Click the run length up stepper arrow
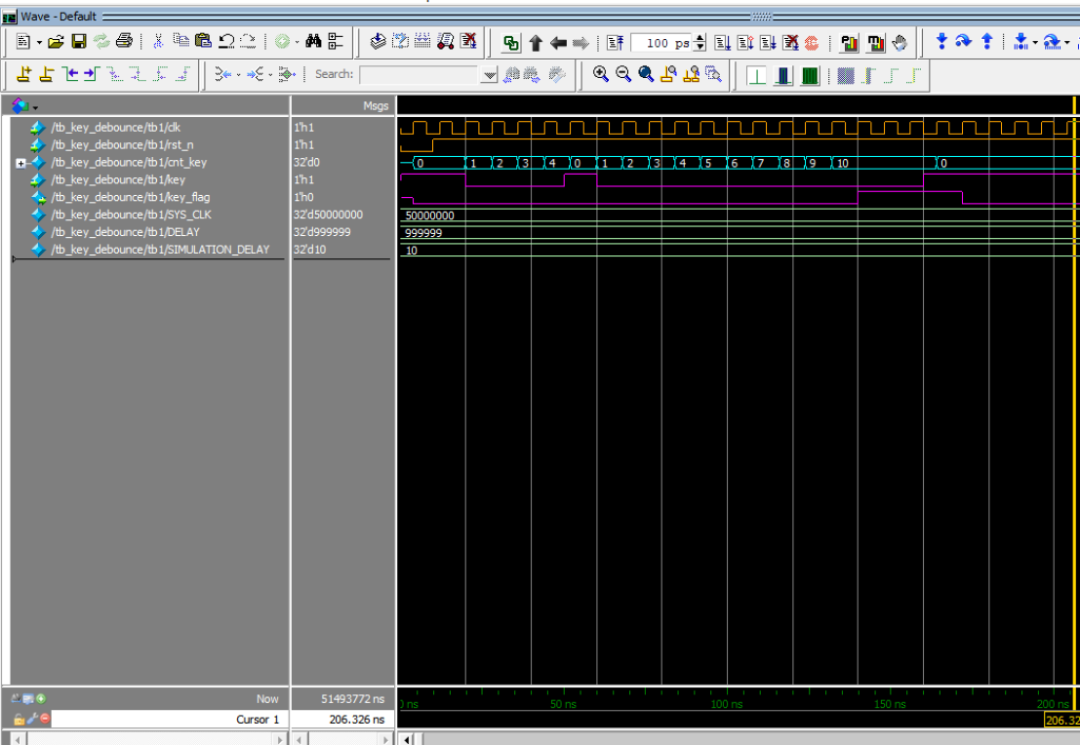The image size is (1080, 745). tap(699, 38)
